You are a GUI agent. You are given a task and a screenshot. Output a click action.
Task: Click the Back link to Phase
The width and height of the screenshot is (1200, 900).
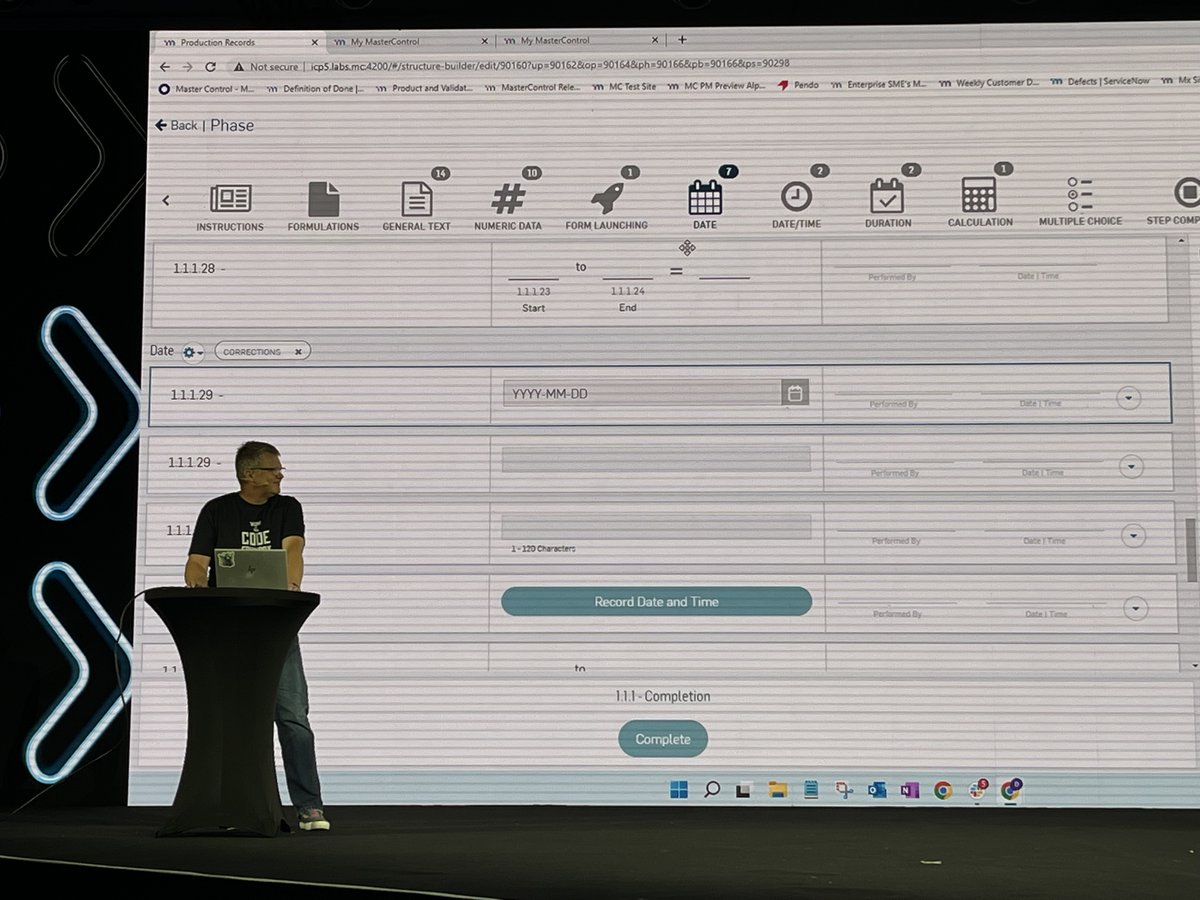pos(176,125)
